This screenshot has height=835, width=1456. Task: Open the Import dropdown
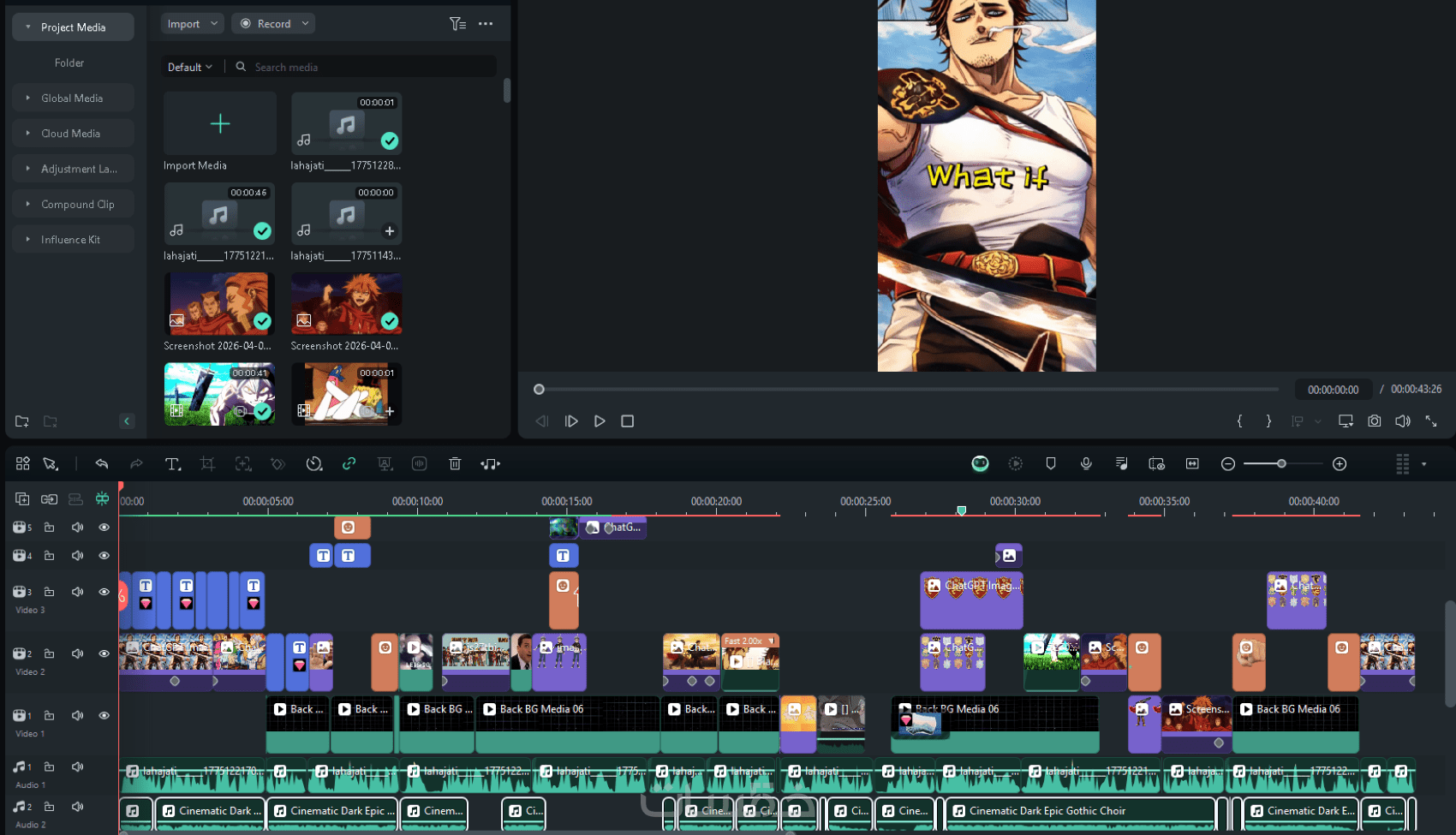192,24
